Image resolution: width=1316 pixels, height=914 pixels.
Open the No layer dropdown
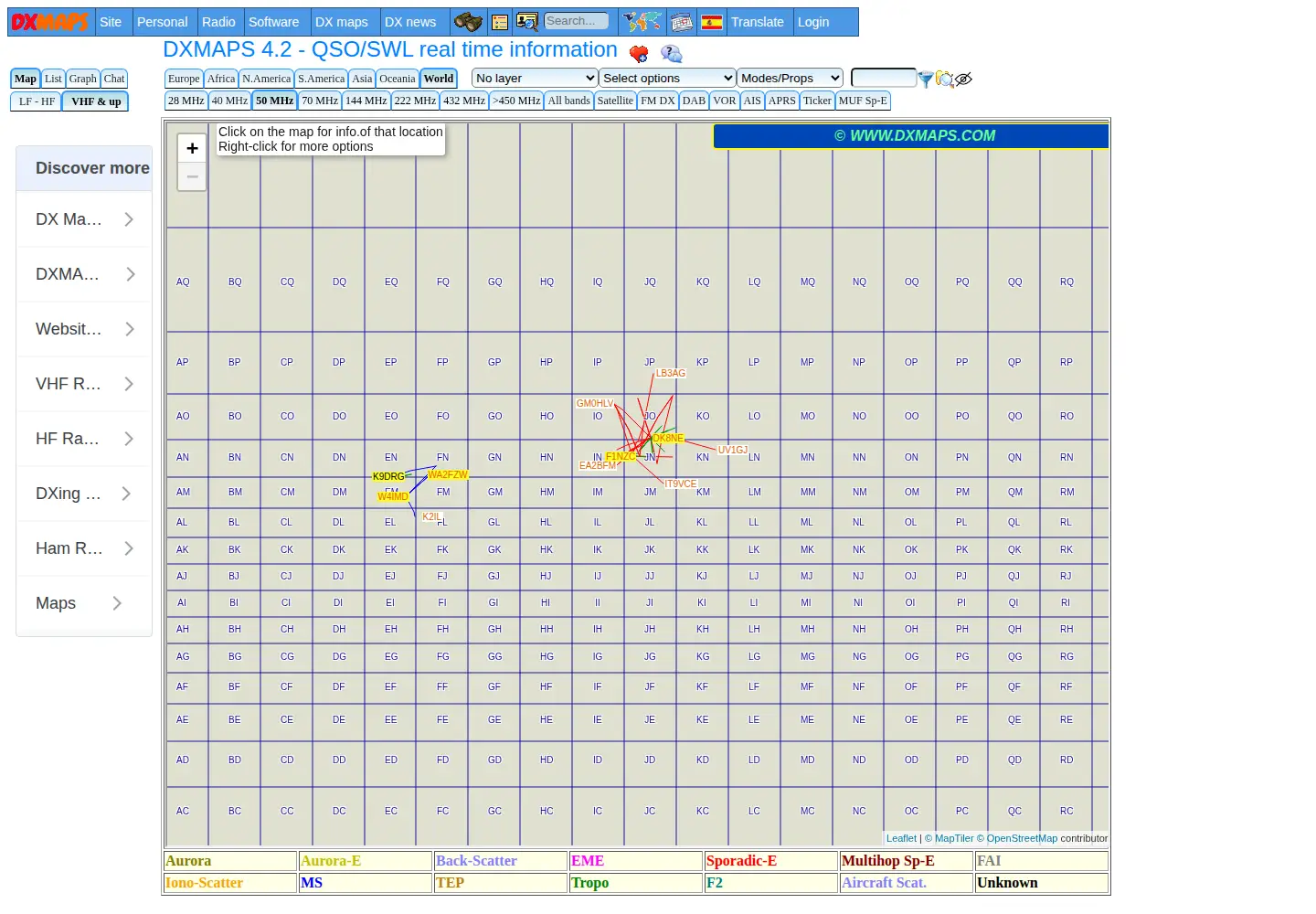[x=535, y=79]
